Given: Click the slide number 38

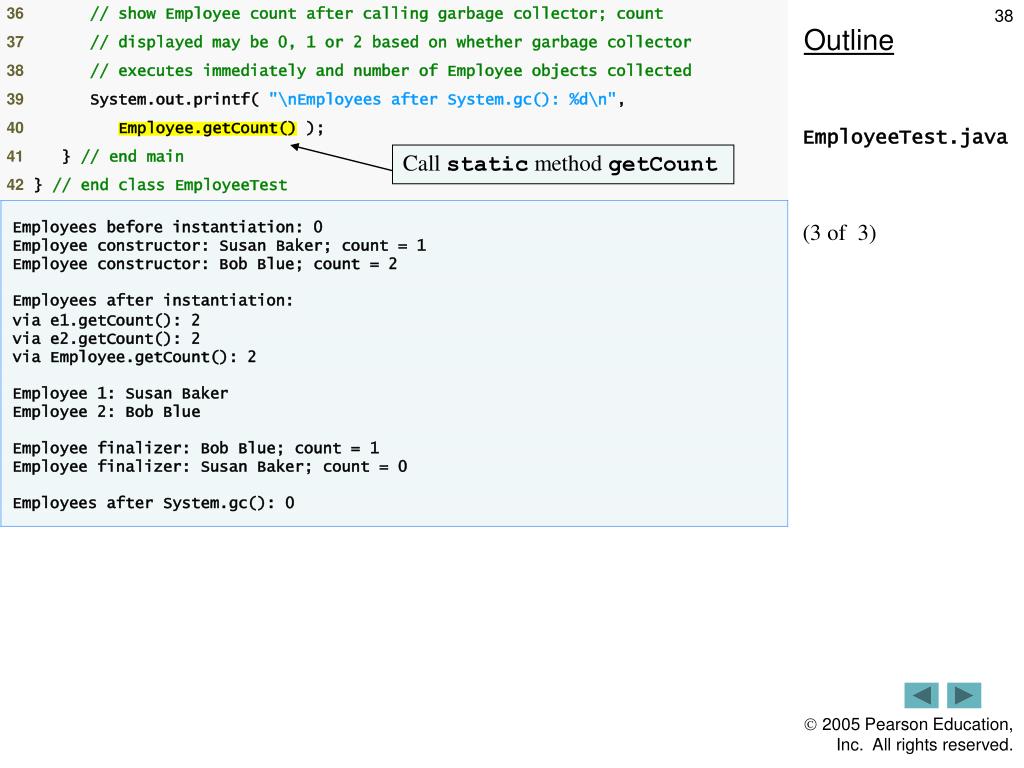Looking at the screenshot, I should coord(1003,16).
